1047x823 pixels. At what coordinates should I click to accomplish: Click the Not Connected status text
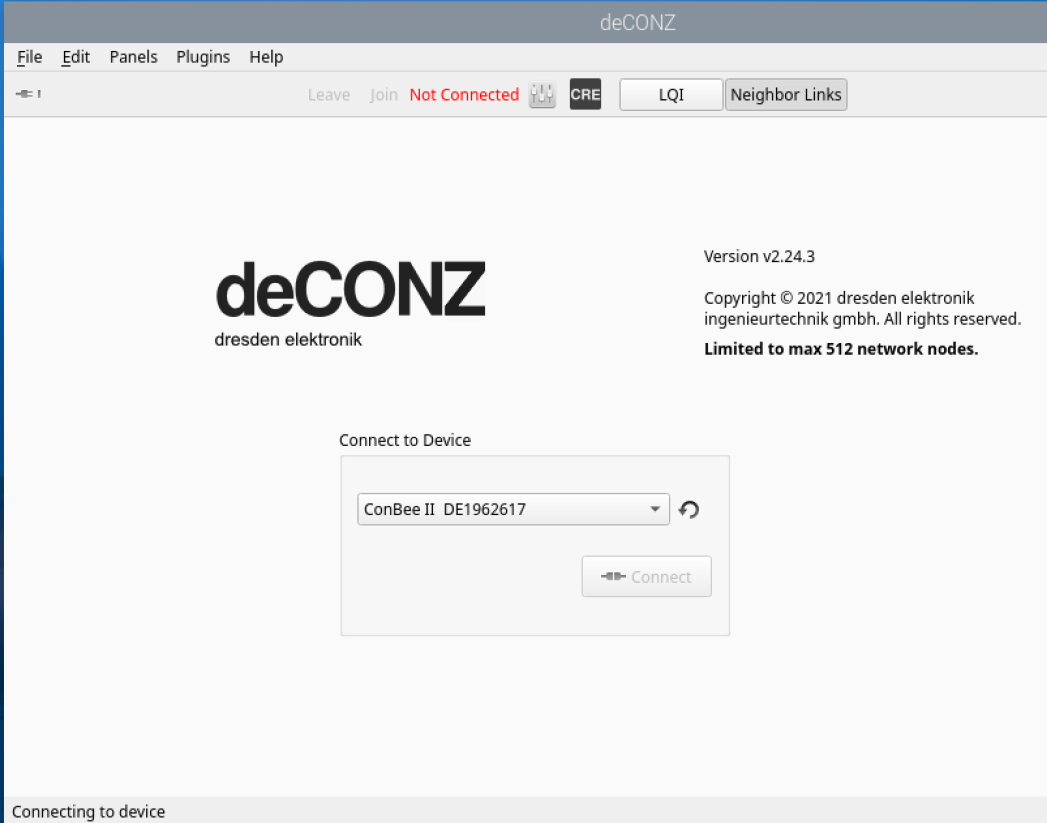pos(464,95)
